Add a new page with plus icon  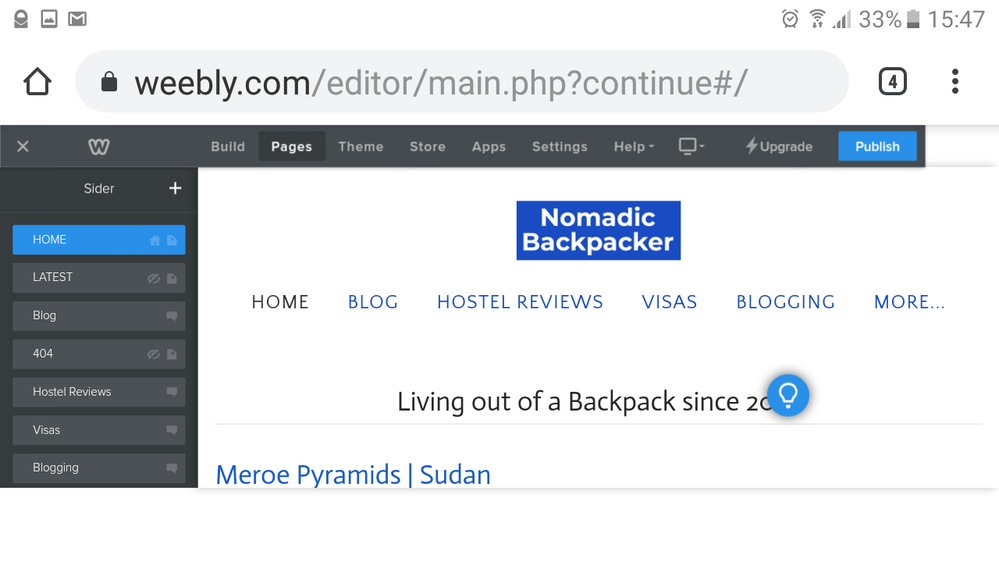point(175,188)
